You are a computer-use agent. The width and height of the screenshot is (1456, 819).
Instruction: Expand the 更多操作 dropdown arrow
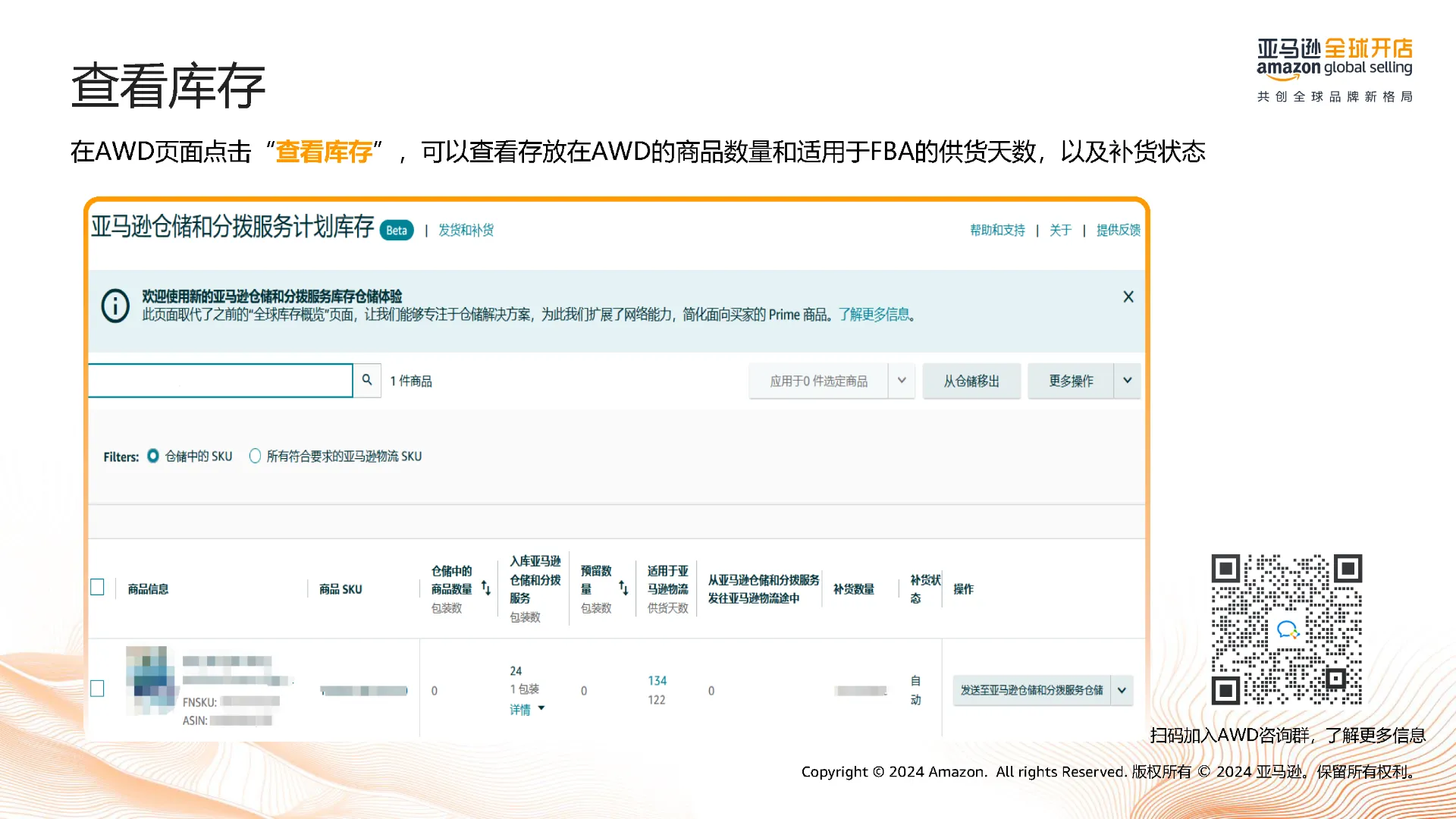click(x=1128, y=381)
